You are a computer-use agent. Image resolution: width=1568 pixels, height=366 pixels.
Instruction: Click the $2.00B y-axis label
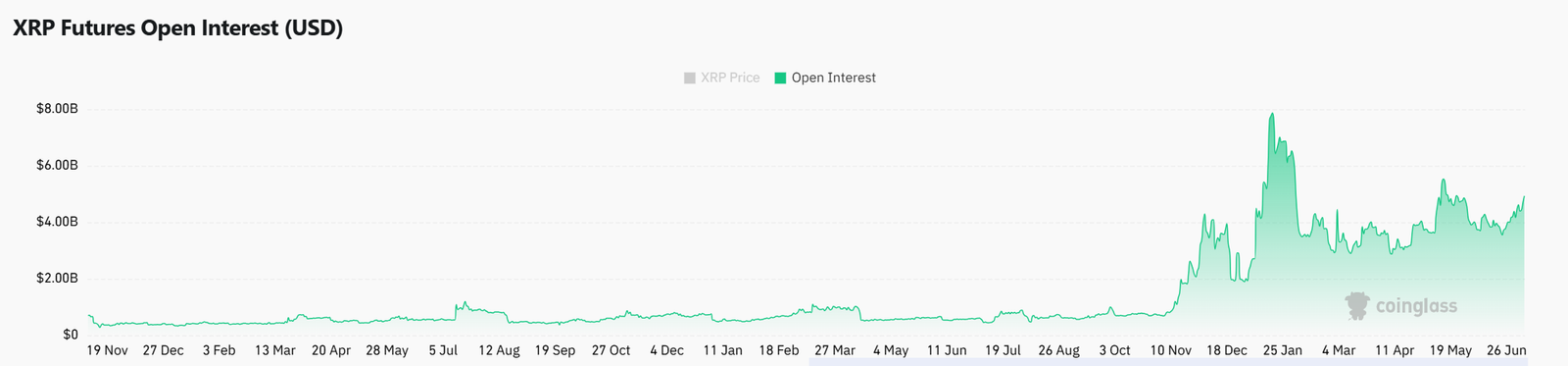(57, 279)
